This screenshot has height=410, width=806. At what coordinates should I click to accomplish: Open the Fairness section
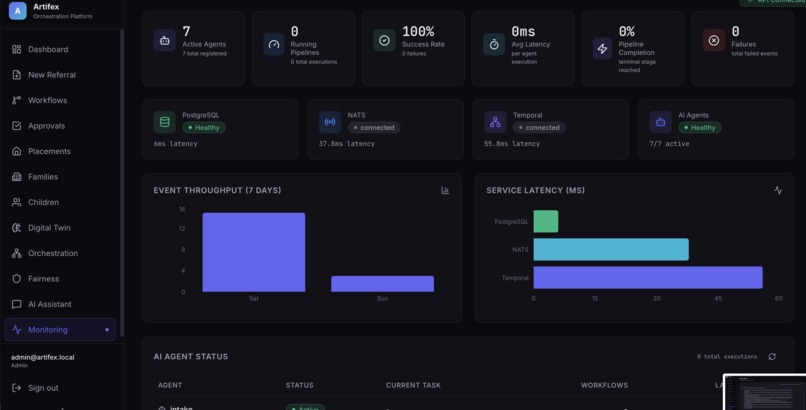60,278
